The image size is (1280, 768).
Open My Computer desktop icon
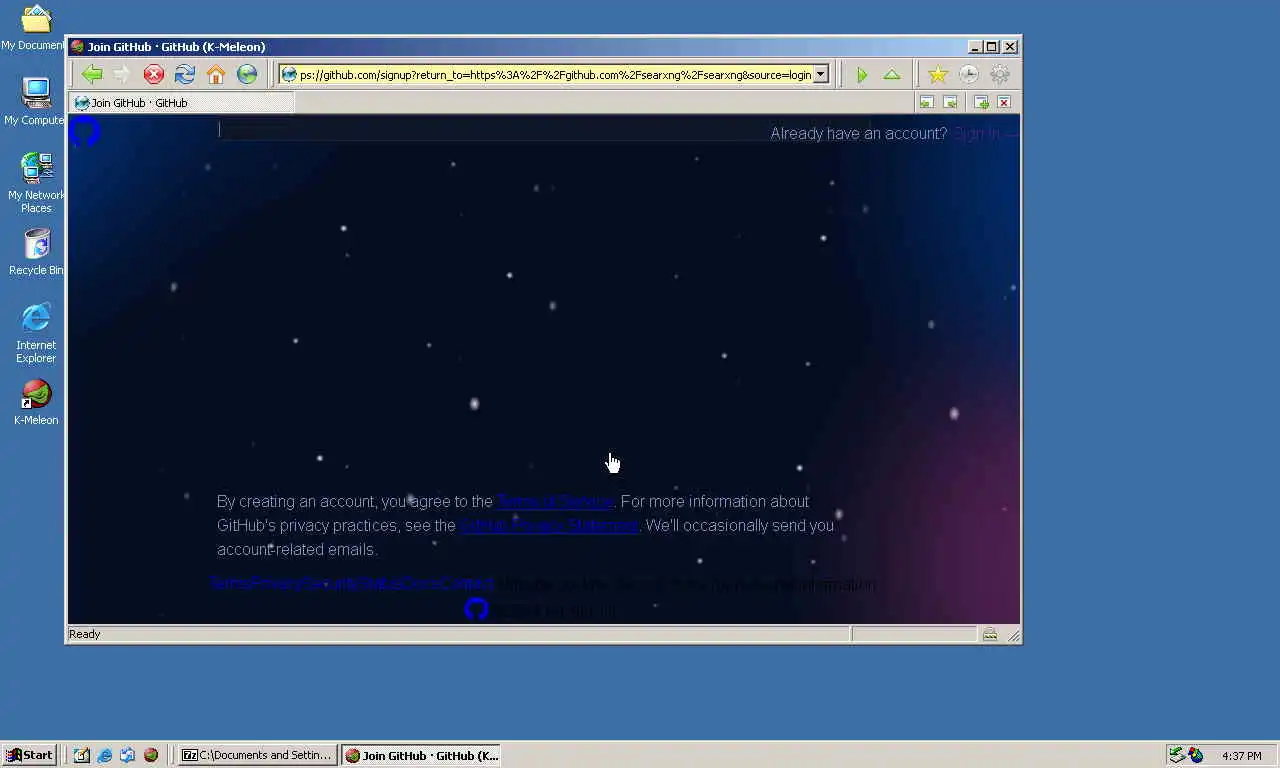(36, 101)
